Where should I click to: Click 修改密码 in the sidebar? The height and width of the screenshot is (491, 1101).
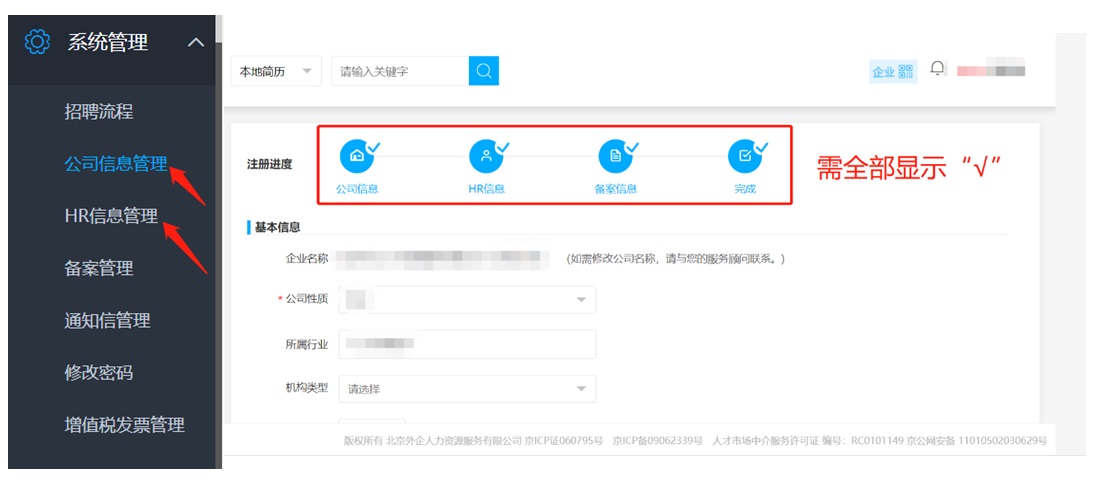tap(99, 372)
